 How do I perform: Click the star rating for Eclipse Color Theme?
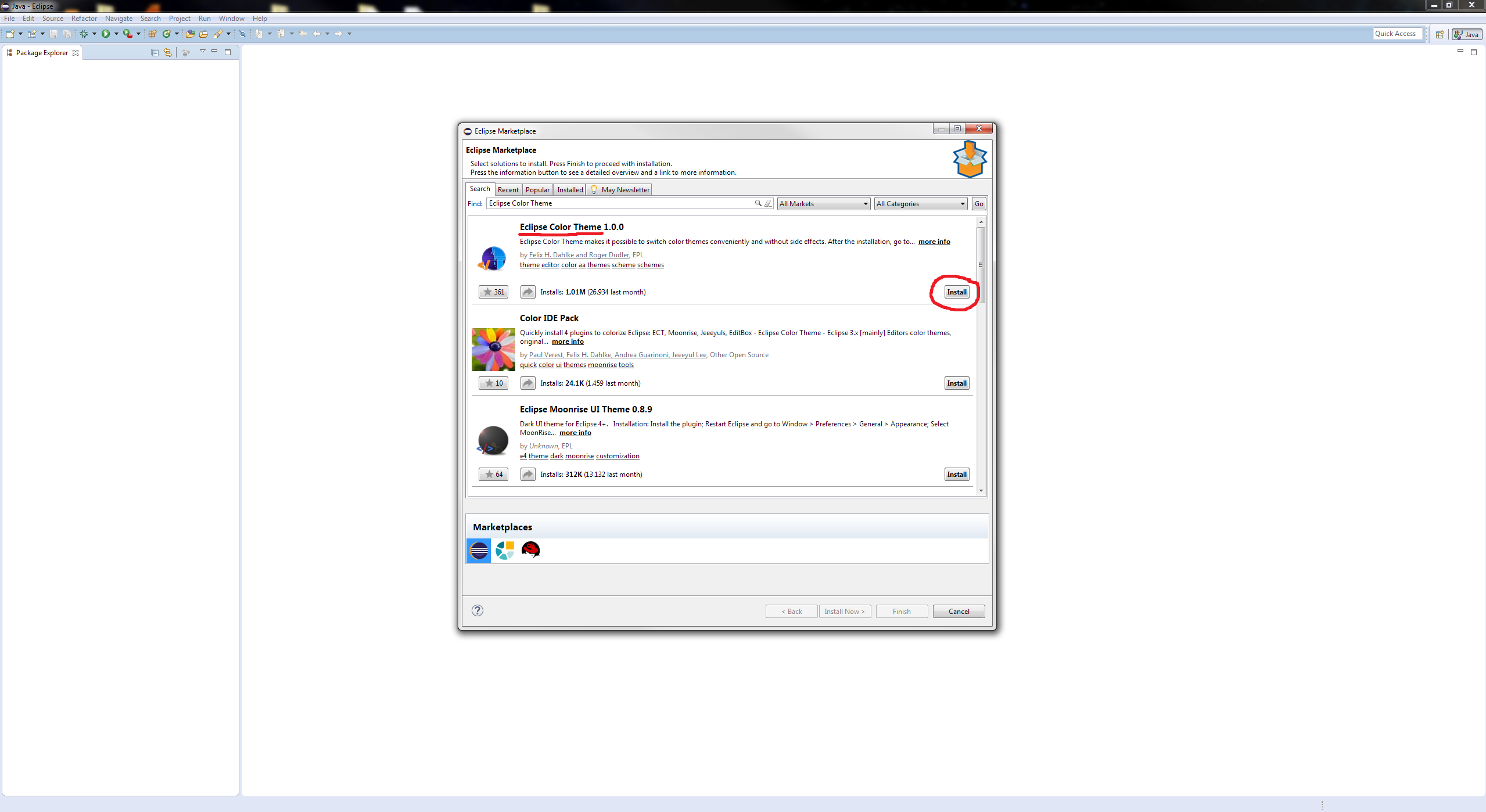[x=493, y=292]
